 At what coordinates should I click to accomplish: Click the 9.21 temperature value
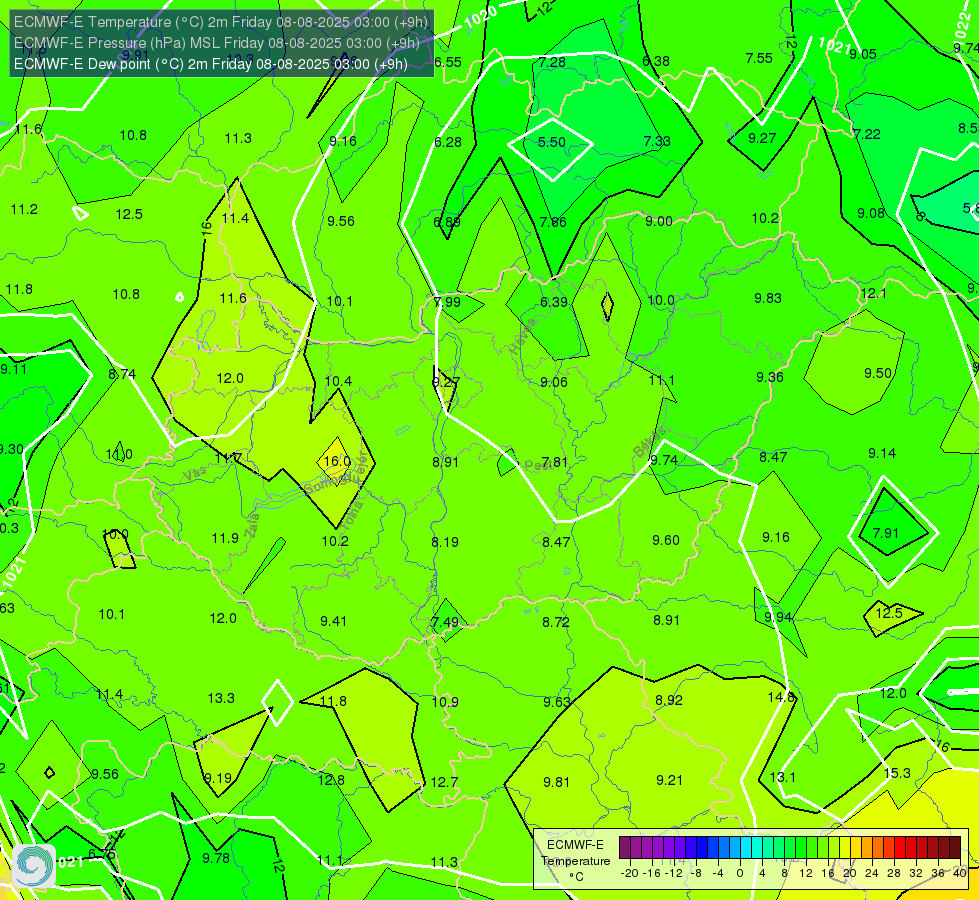[669, 780]
